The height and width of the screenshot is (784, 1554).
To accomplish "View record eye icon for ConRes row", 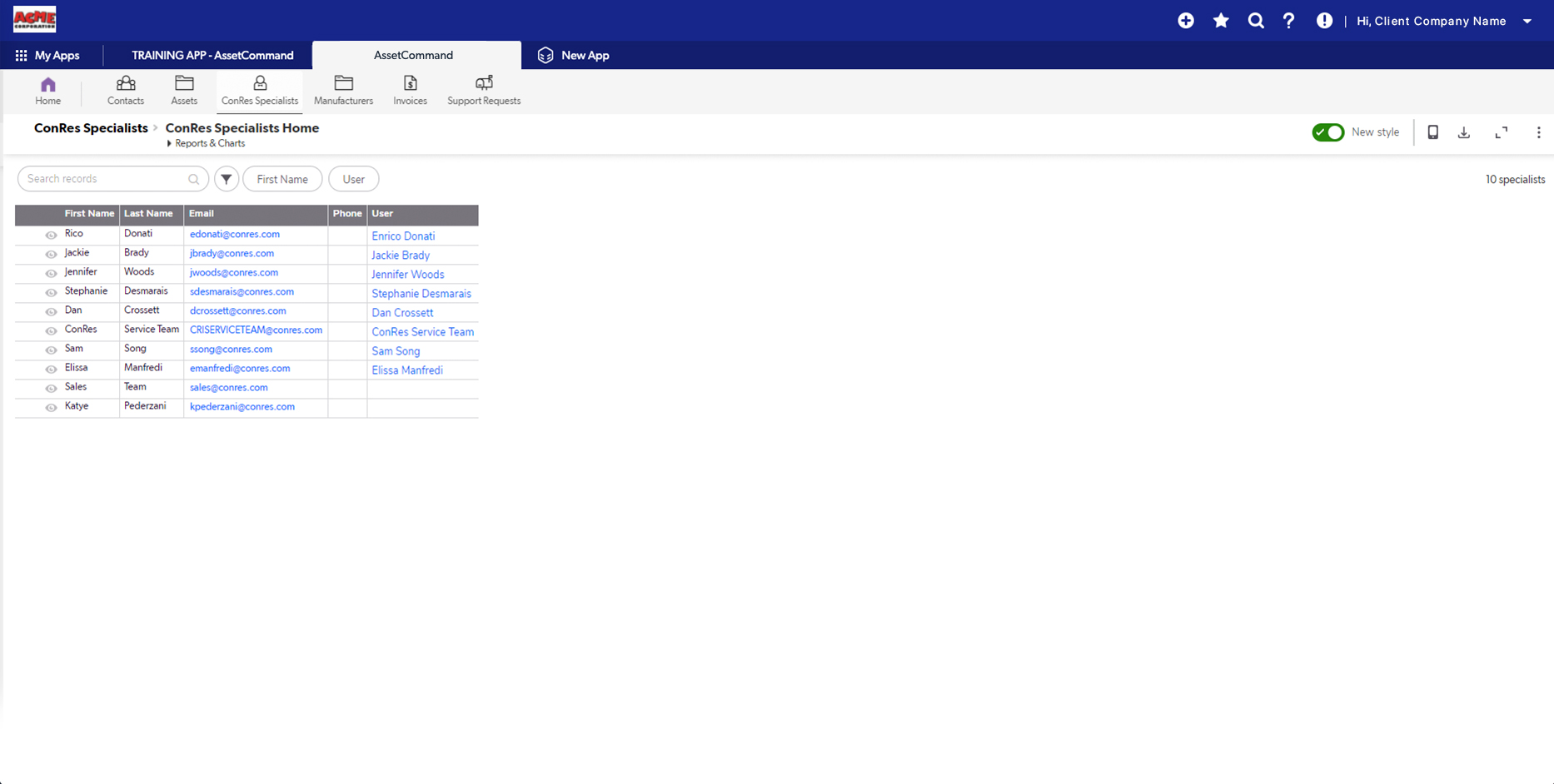I will 51,331.
